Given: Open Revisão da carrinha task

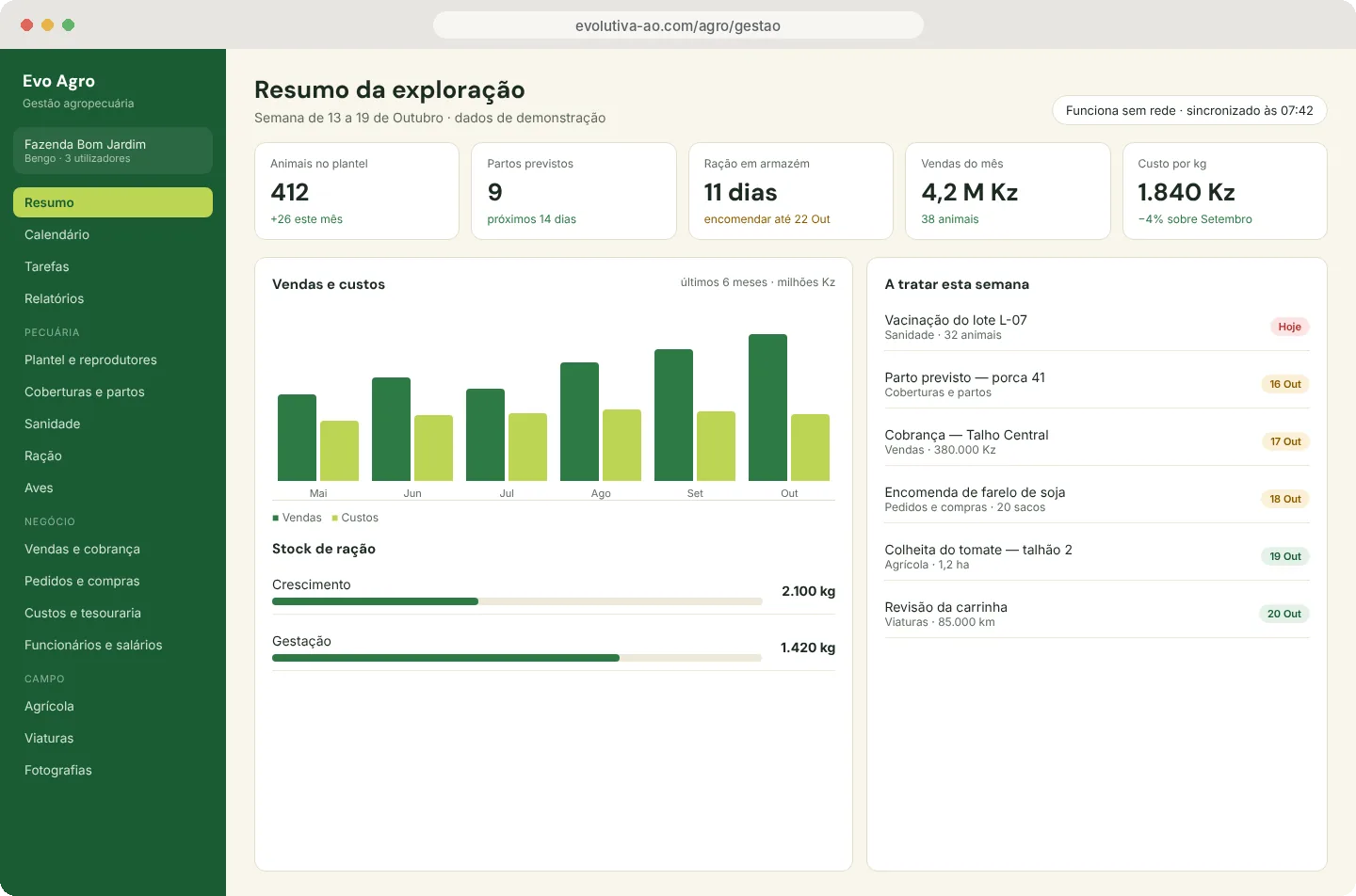Looking at the screenshot, I should (1097, 614).
